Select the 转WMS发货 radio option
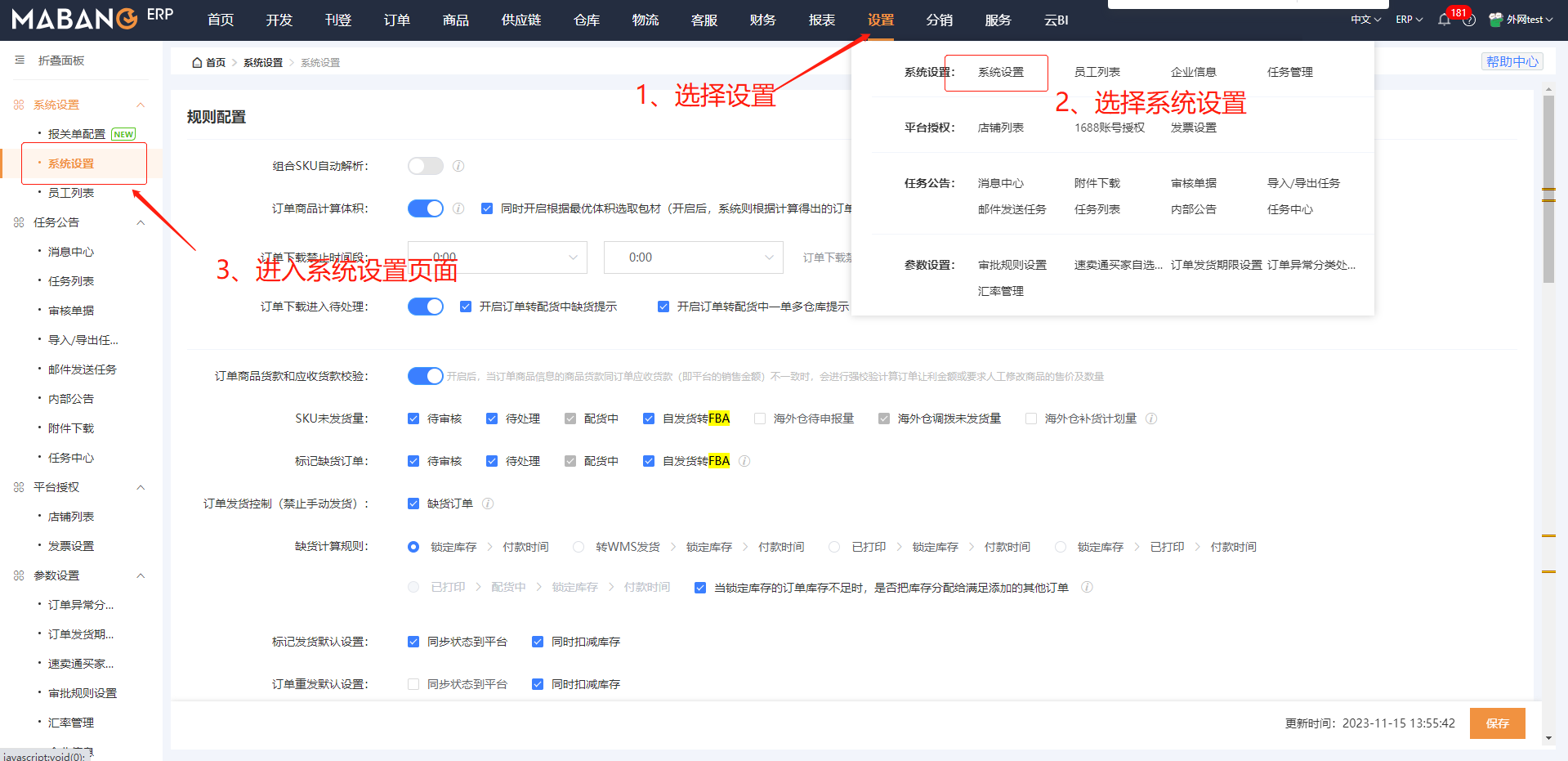1568x761 pixels. pyautogui.click(x=579, y=547)
